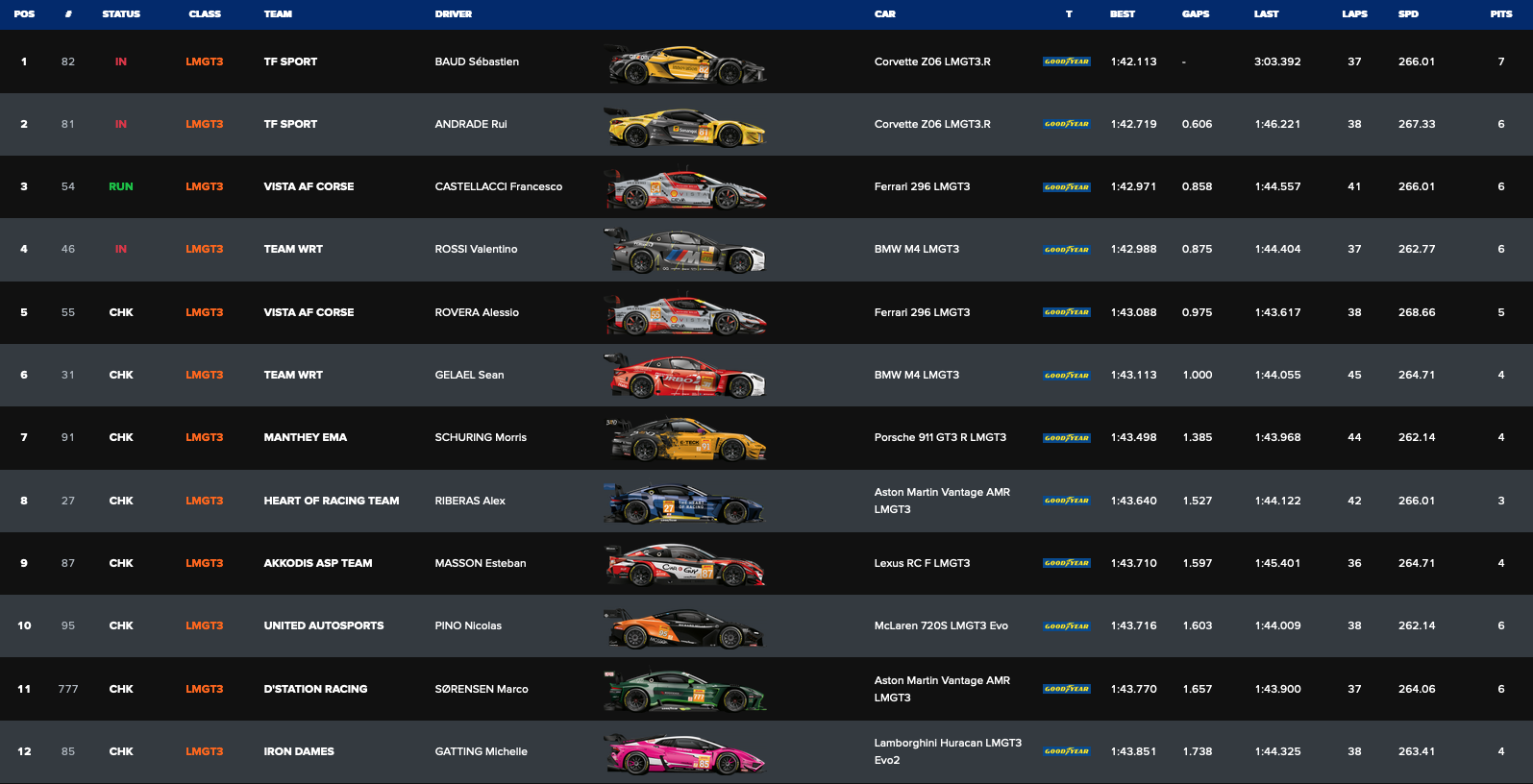1533x784 pixels.
Task: Click best lap time 1:42.113
Action: [x=1134, y=61]
